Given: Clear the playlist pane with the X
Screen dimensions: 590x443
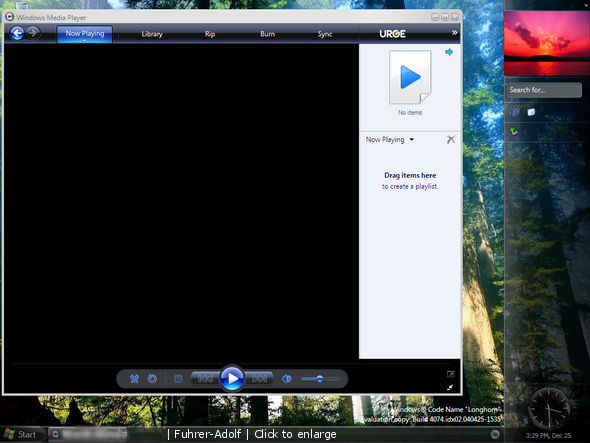Looking at the screenshot, I should 451,140.
